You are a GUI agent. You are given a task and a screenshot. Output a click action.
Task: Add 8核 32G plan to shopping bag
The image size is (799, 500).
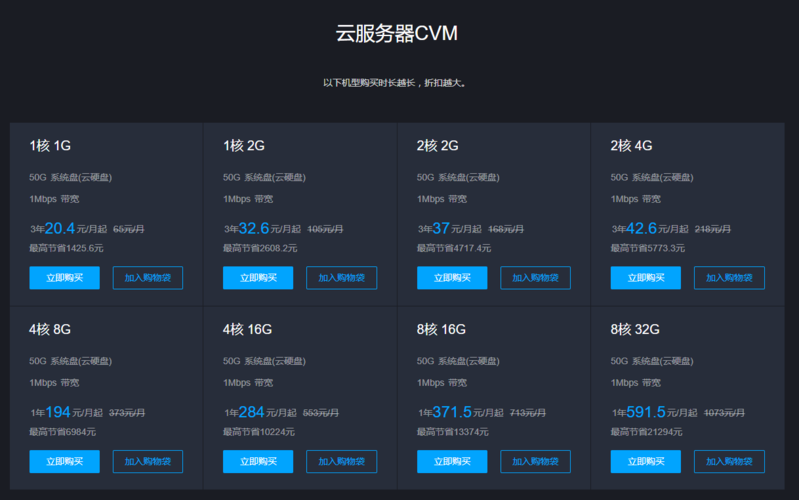(729, 461)
